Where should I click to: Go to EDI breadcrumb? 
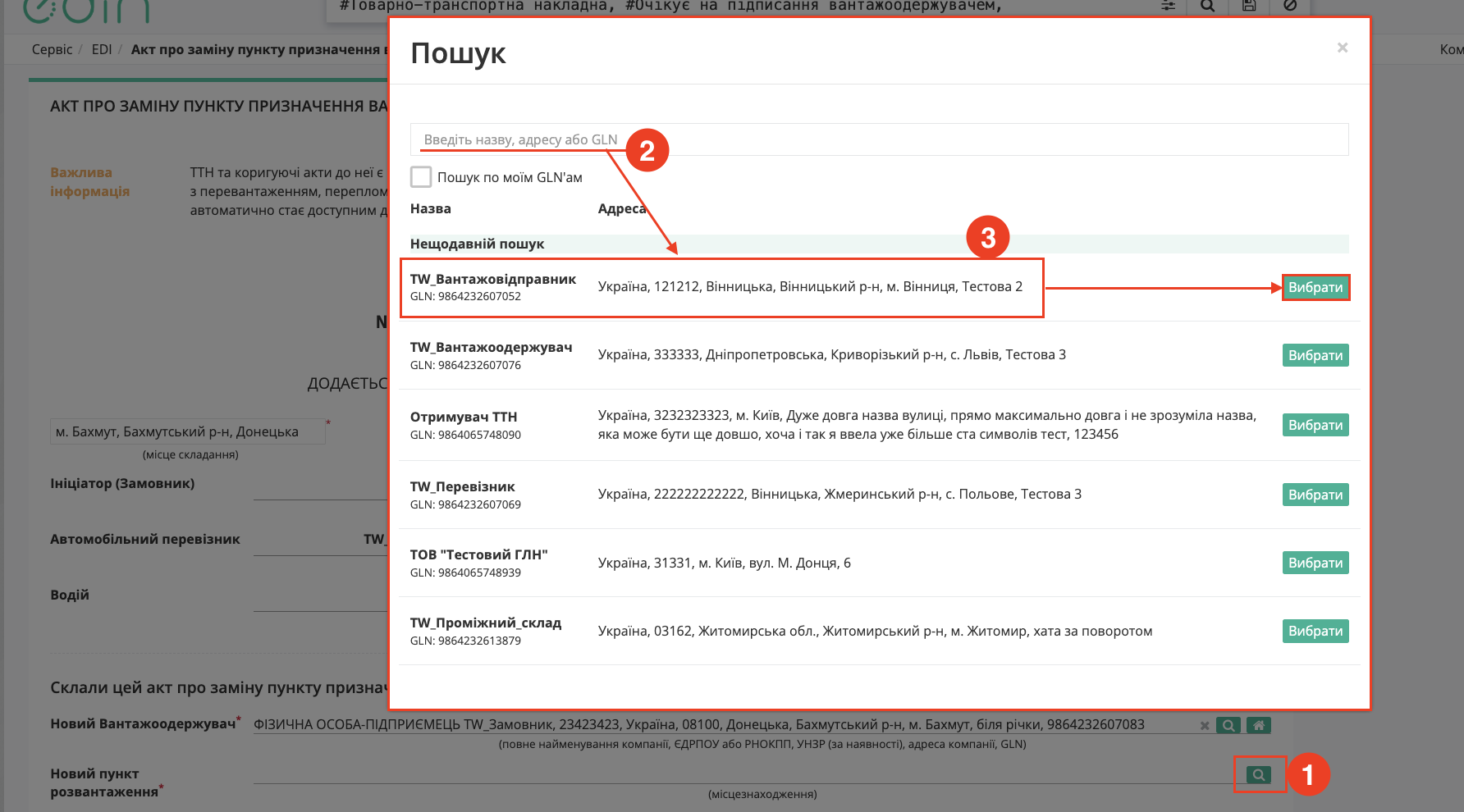click(102, 49)
